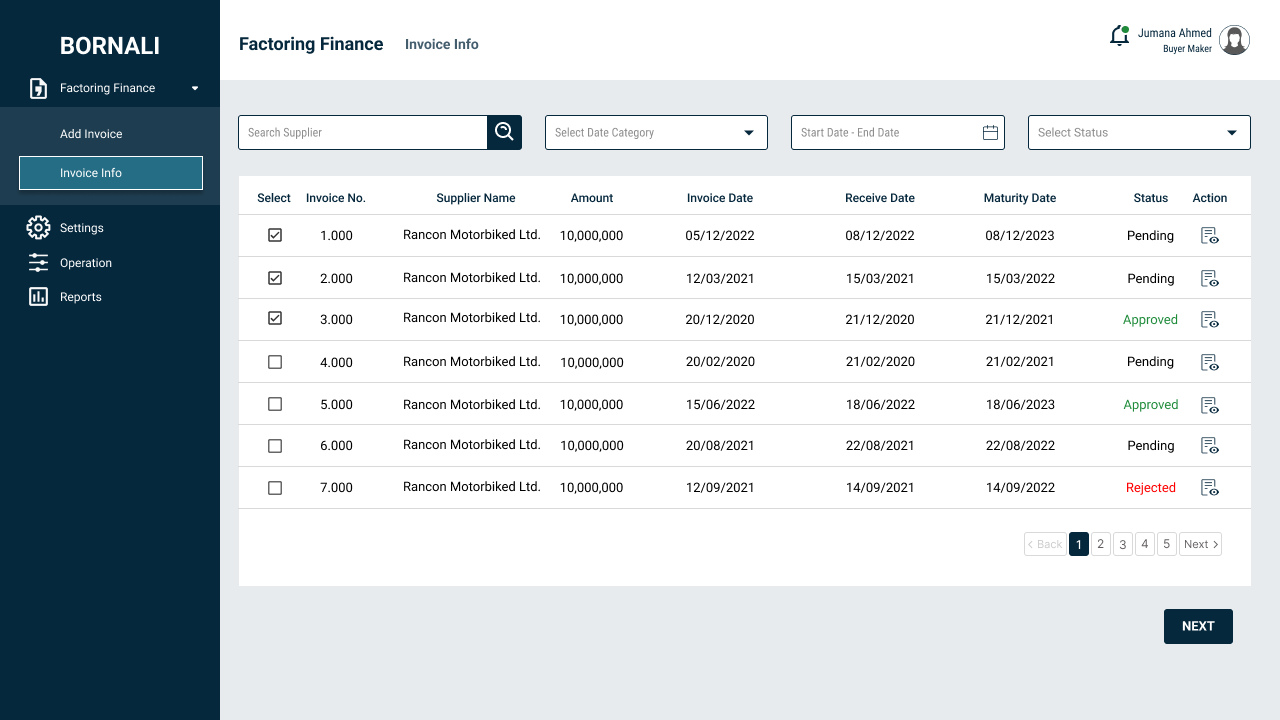Click the Receive Date column header
This screenshot has width=1280, height=720.
coord(880,198)
